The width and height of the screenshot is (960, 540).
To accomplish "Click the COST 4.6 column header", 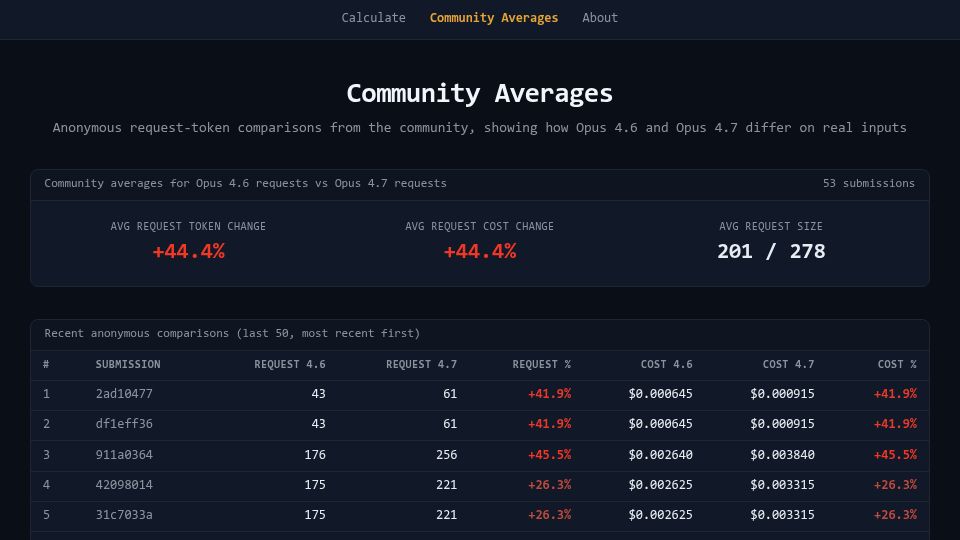I will [666, 364].
